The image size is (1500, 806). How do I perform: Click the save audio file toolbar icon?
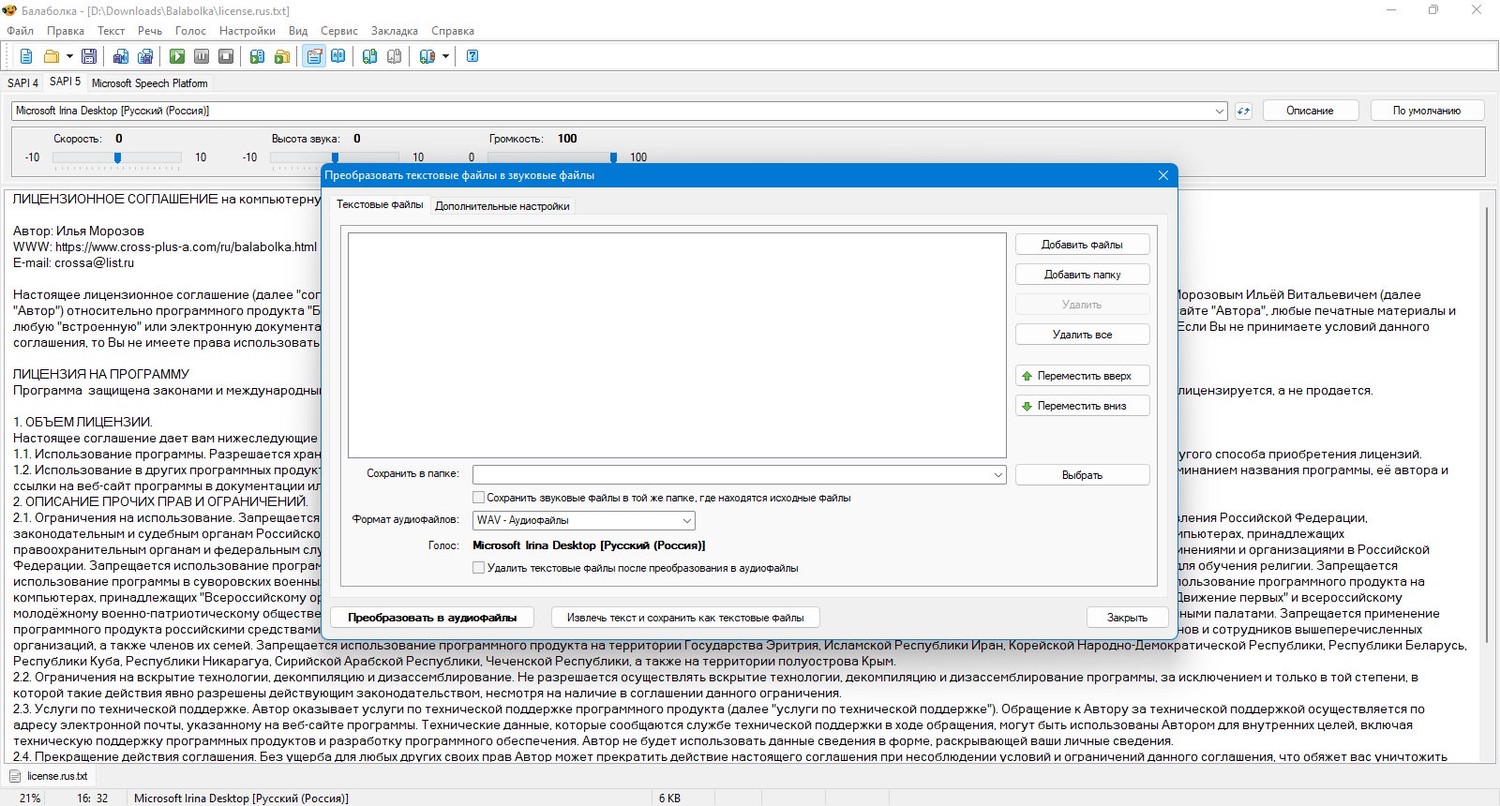tap(120, 56)
